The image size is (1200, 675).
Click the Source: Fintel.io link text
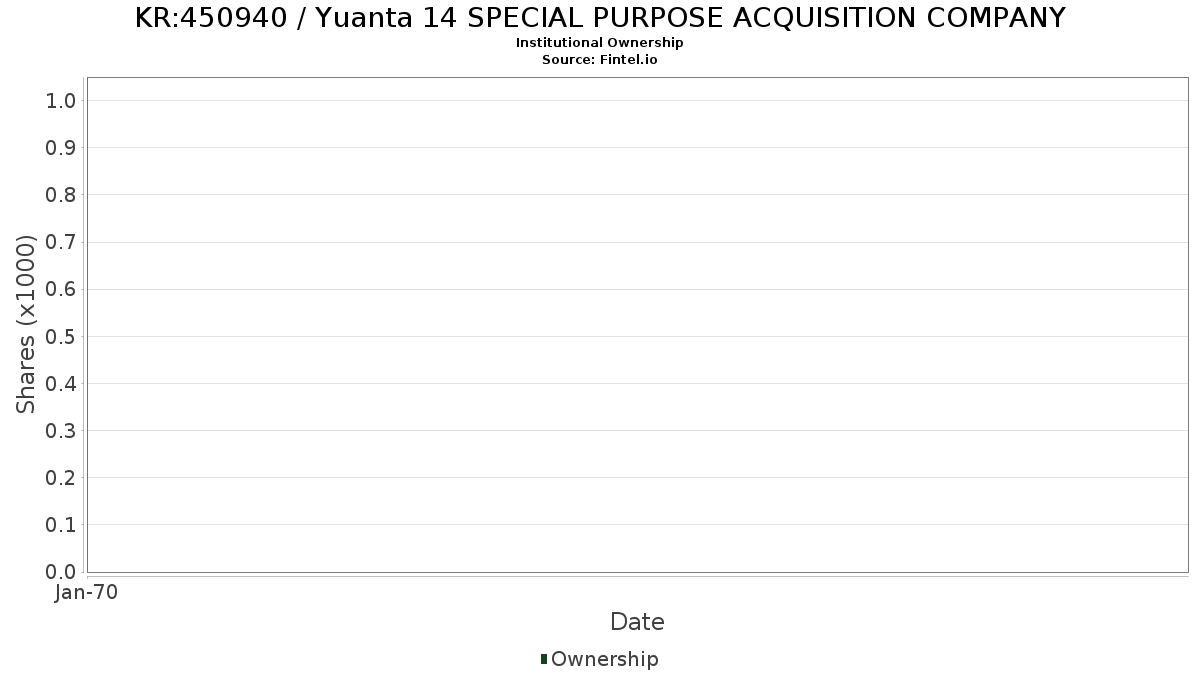click(599, 59)
